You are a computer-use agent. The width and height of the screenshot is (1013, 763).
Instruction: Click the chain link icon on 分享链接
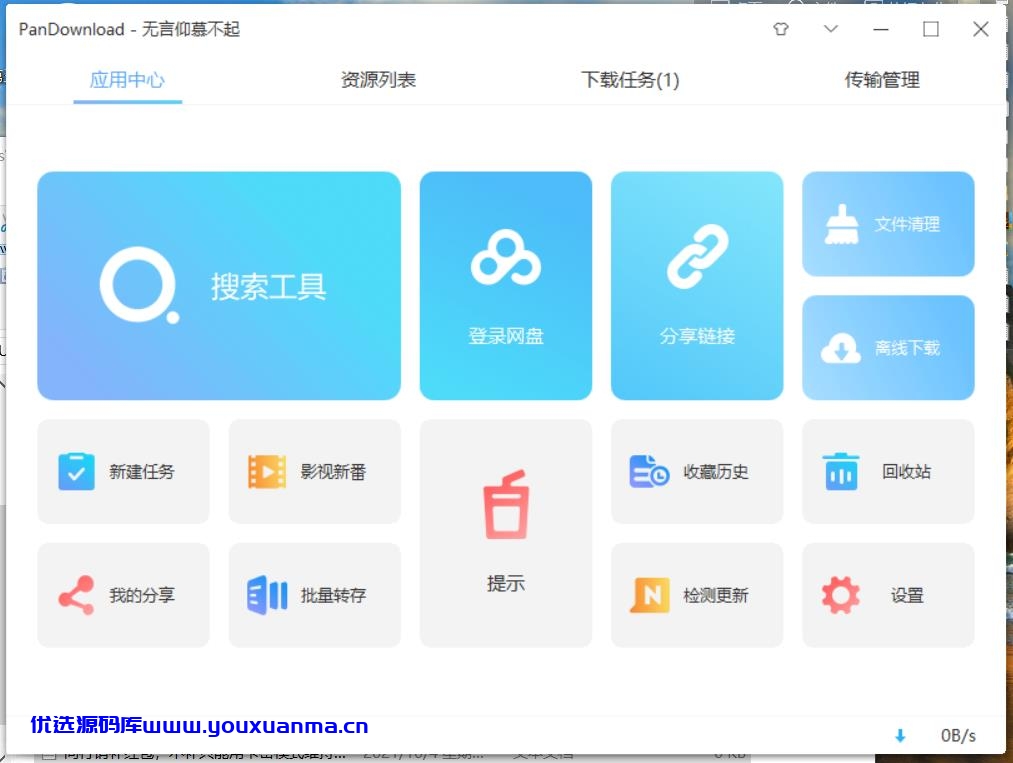[x=697, y=256]
